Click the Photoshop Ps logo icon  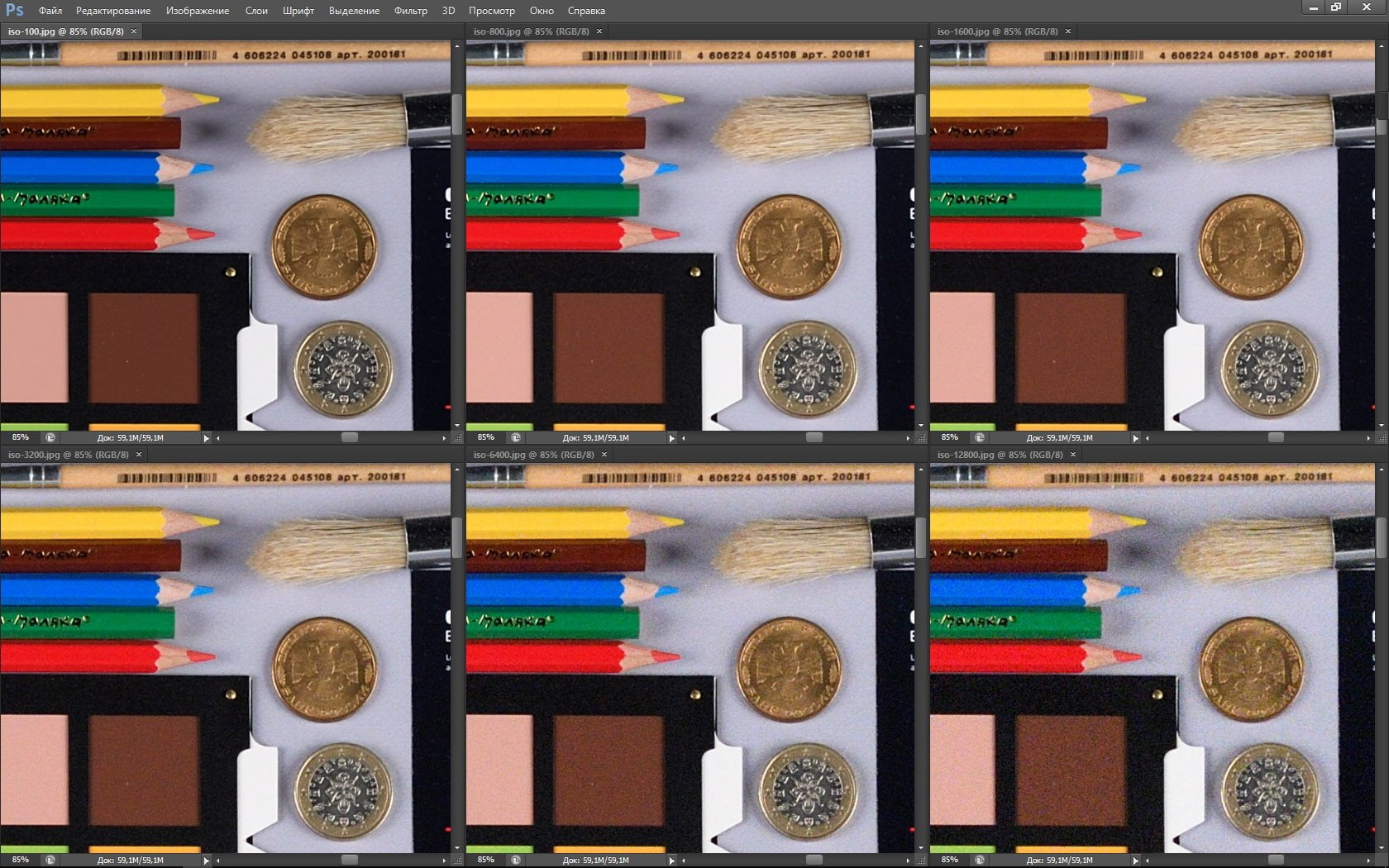14,10
